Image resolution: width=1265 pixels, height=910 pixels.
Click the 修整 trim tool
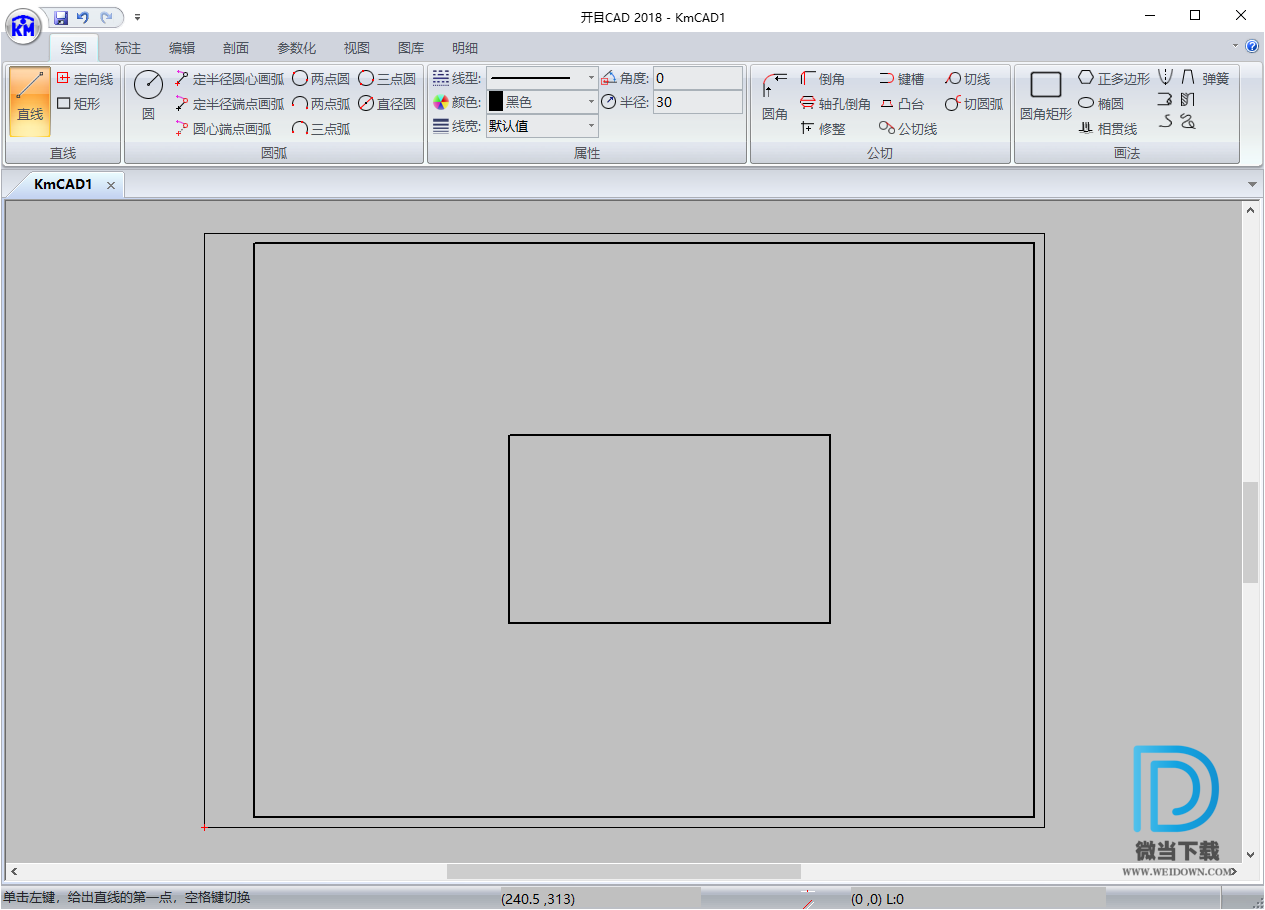pos(823,129)
